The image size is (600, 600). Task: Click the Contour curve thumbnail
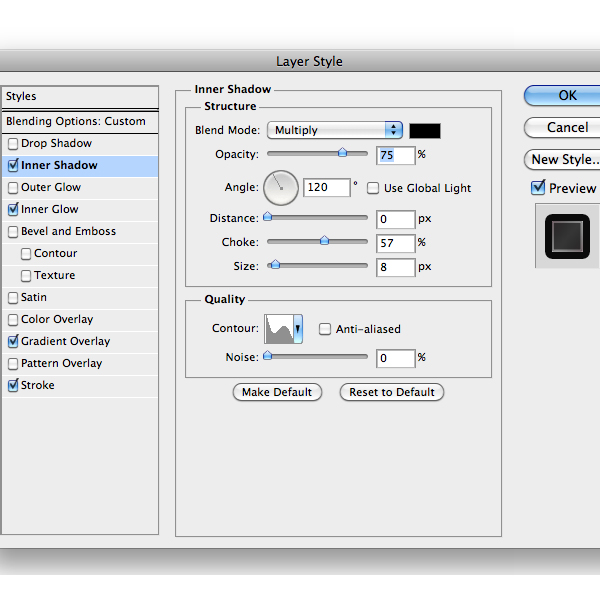point(279,329)
